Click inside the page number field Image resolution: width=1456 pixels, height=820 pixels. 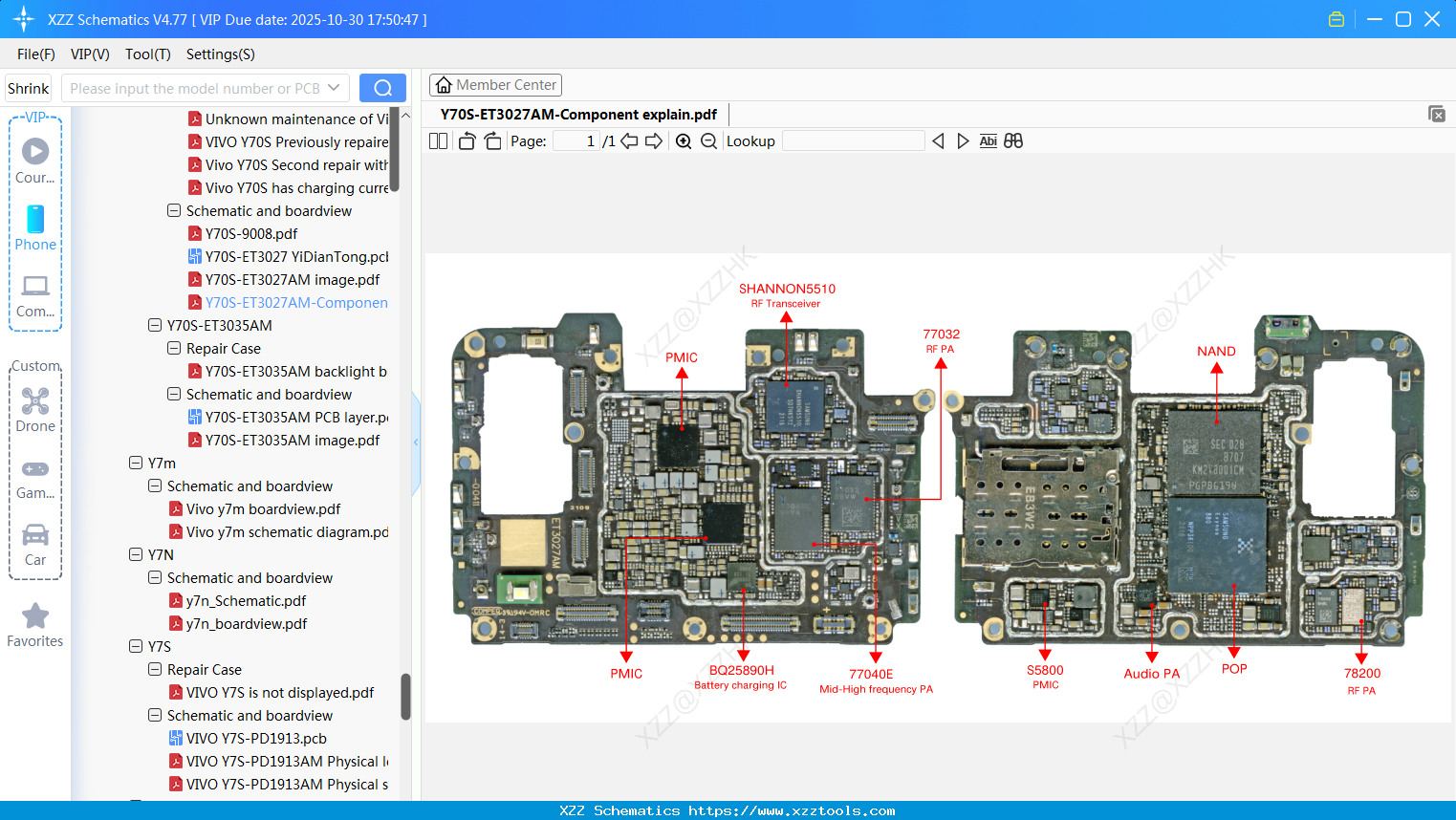point(575,140)
